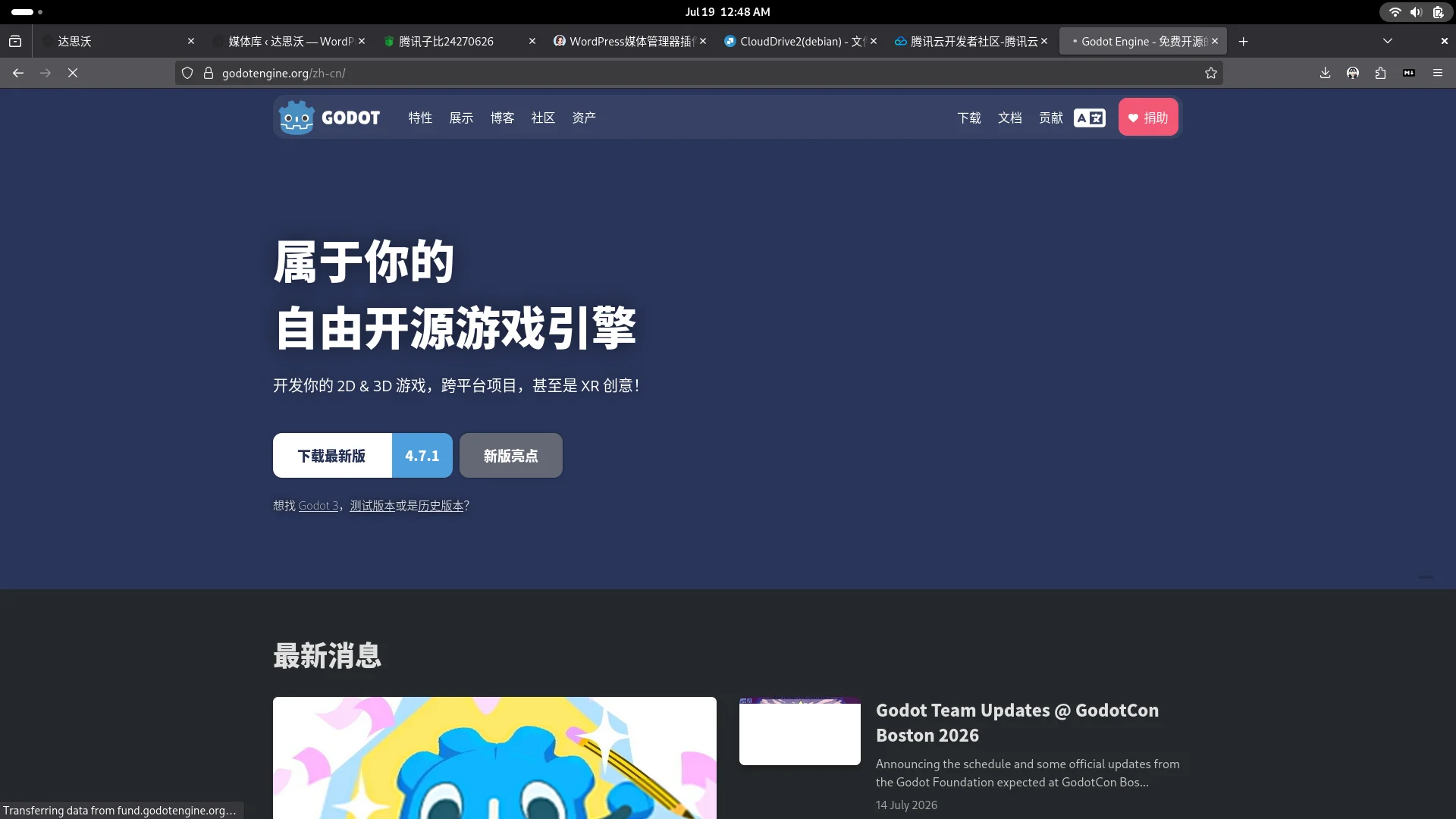Click the site security padlock icon

point(209,73)
